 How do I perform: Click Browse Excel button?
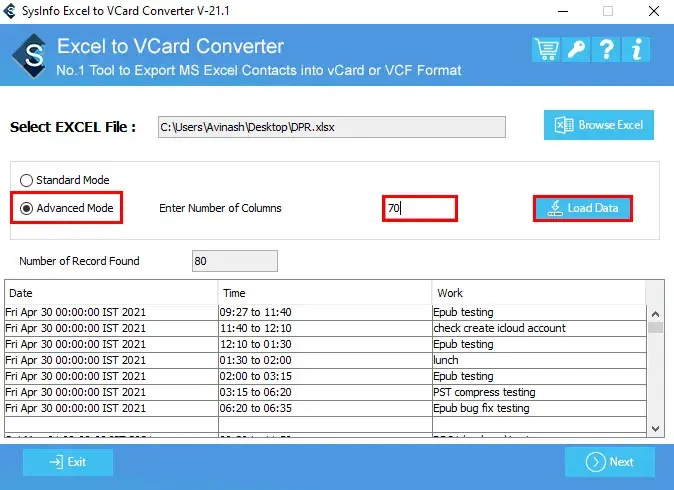pyautogui.click(x=599, y=125)
